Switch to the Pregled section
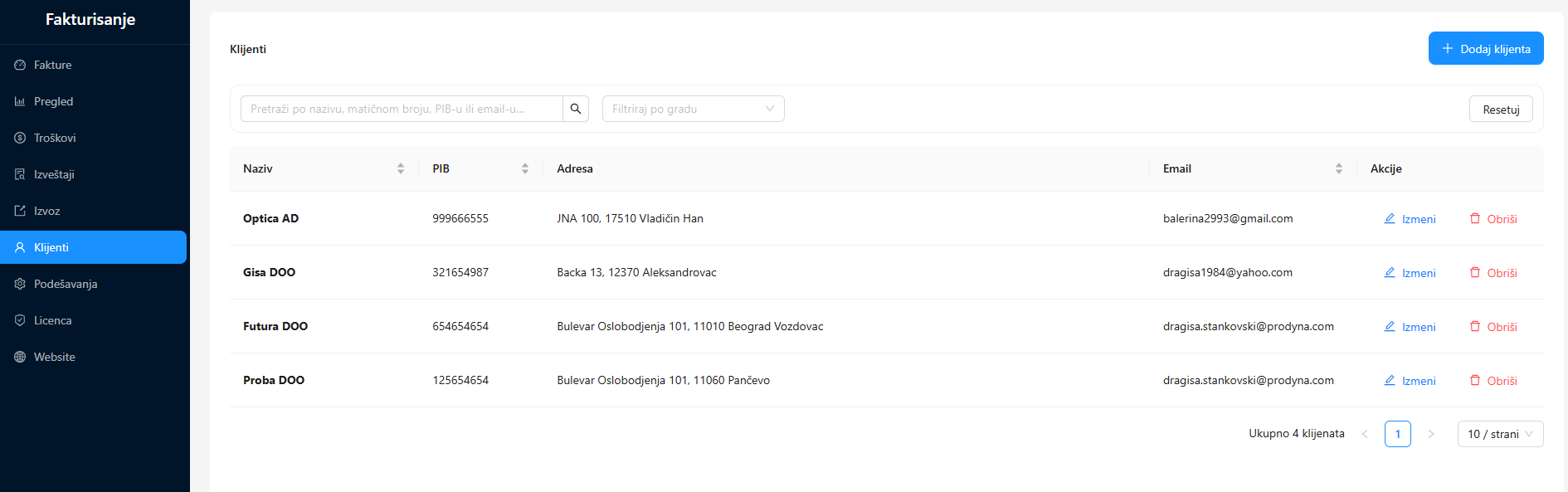The height and width of the screenshot is (492, 1568). coord(53,101)
